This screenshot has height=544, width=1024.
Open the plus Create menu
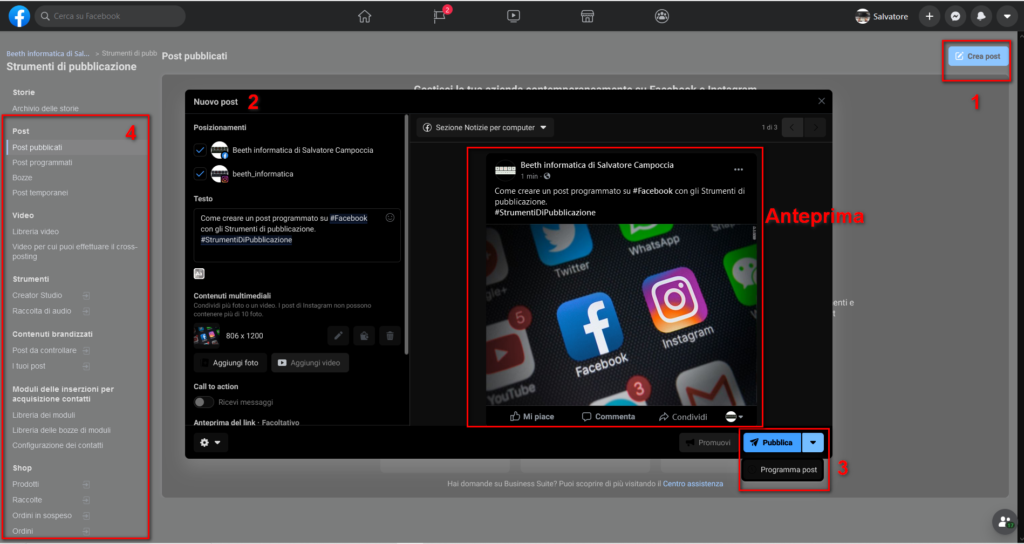pyautogui.click(x=929, y=17)
